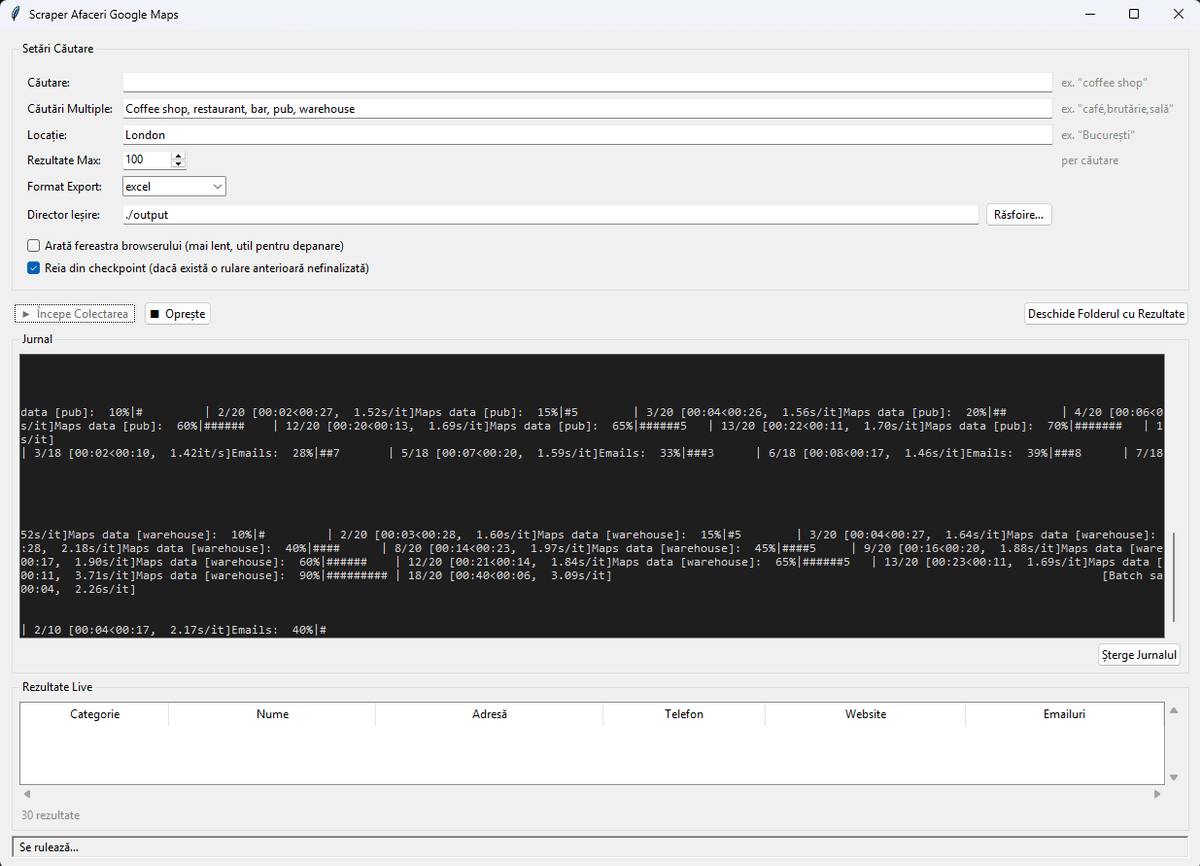Click the Răsfoire browse button
This screenshot has width=1200, height=866.
coord(1019,214)
